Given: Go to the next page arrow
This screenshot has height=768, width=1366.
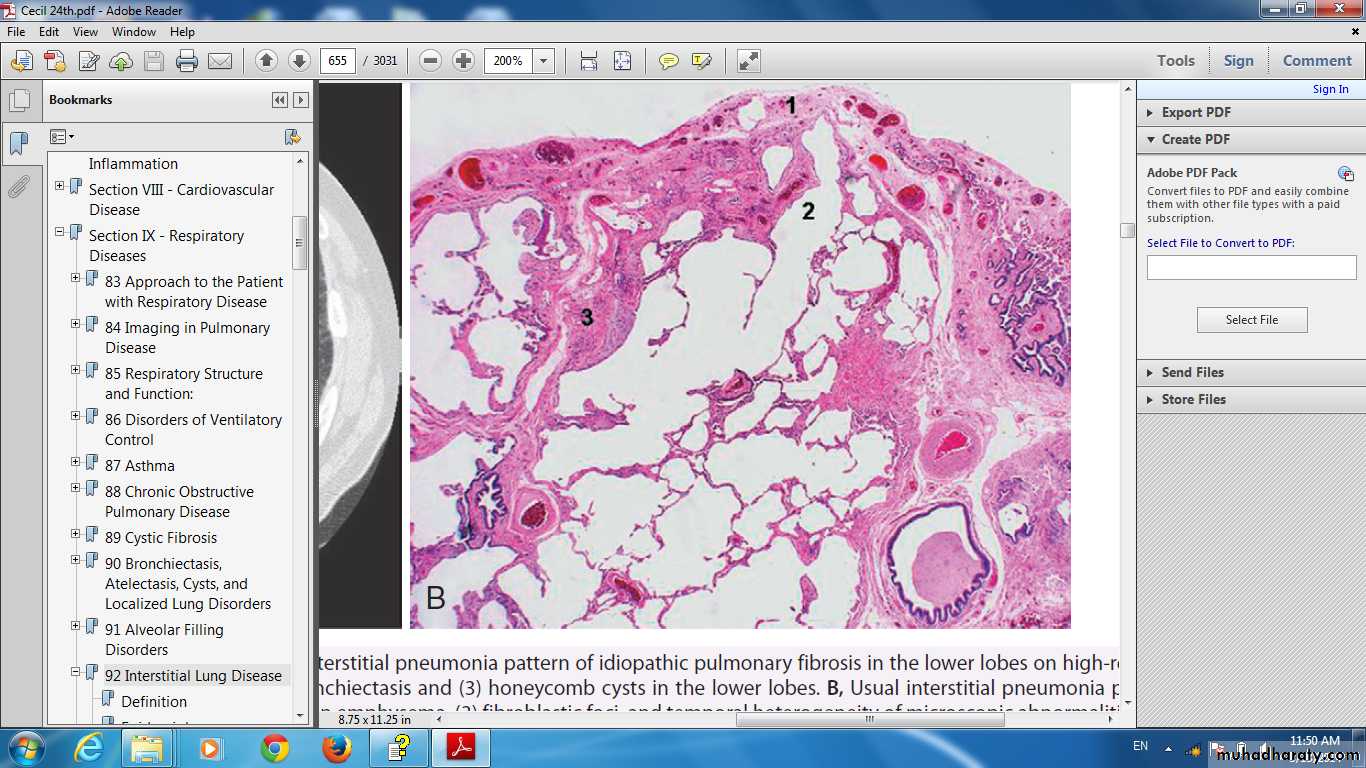Looking at the screenshot, I should (x=299, y=61).
